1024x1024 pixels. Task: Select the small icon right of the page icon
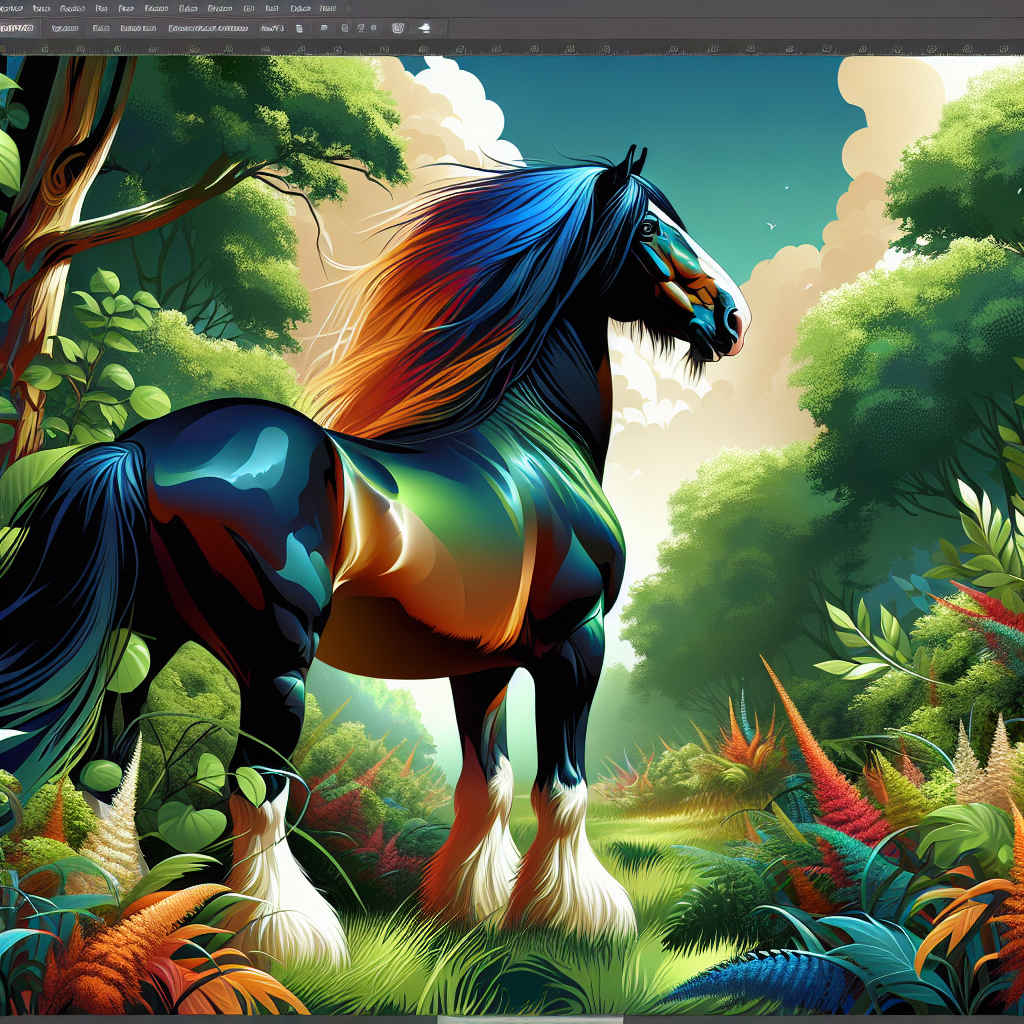(x=325, y=28)
